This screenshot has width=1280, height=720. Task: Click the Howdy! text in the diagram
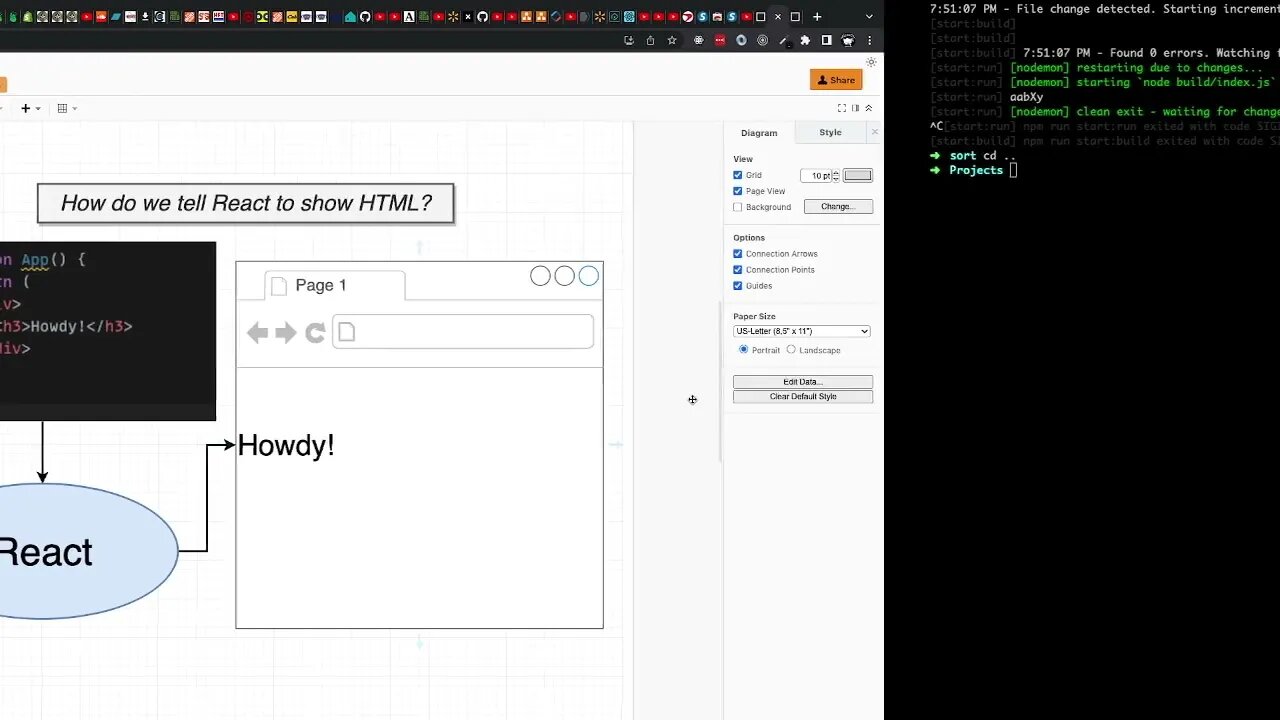pyautogui.click(x=286, y=446)
